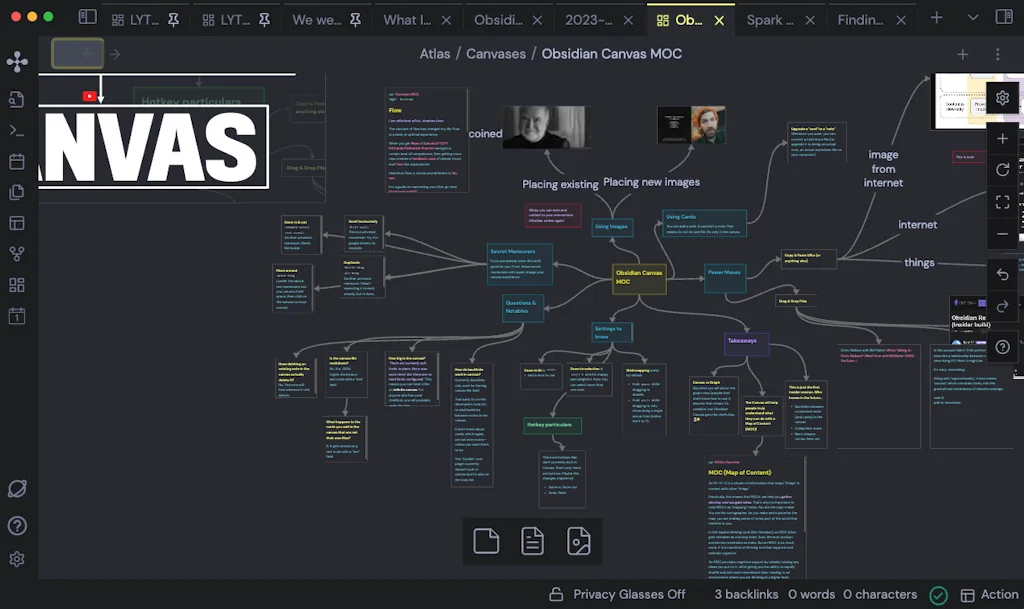Image resolution: width=1024 pixels, height=609 pixels.
Task: Switch to the 2023- tab
Action: coord(588,19)
